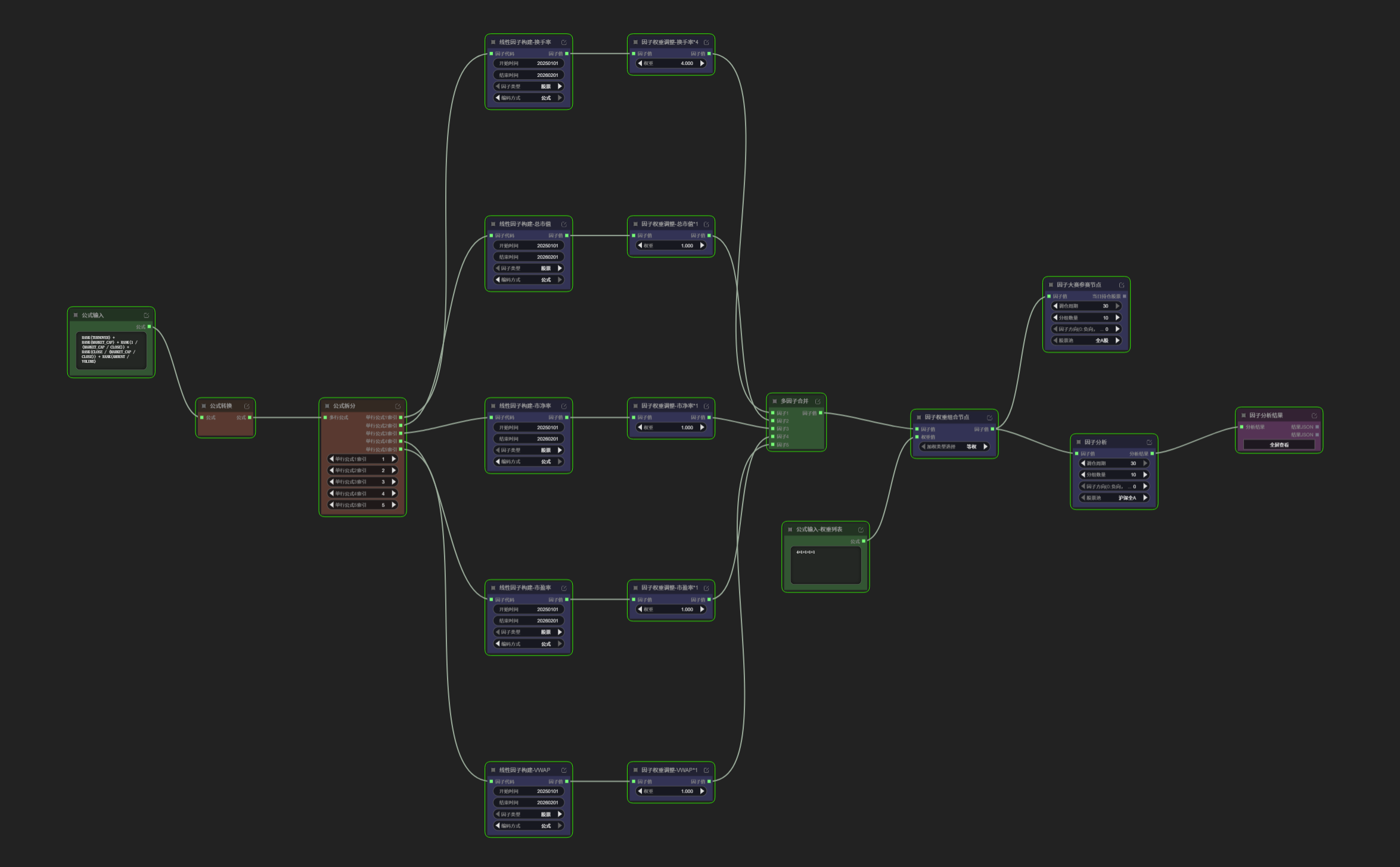
Task: Click 因子值 output port of 多因子合并
Action: pos(821,413)
